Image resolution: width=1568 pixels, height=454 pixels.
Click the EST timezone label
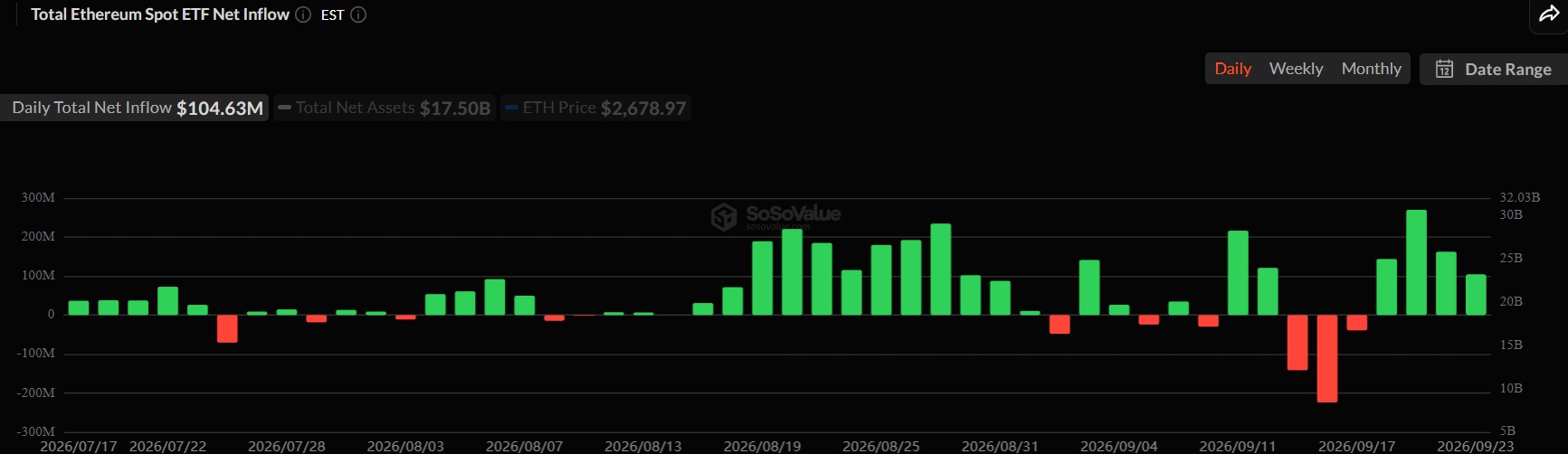click(332, 15)
